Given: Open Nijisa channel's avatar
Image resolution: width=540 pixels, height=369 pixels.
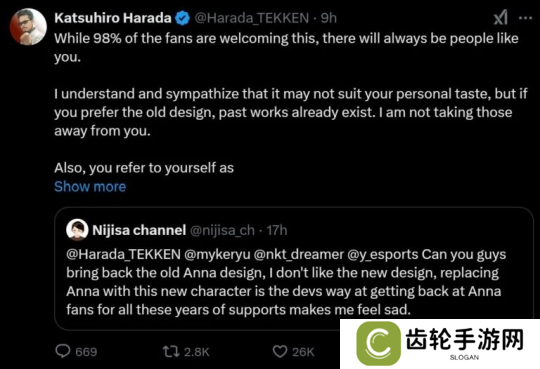Looking at the screenshot, I should [x=77, y=229].
